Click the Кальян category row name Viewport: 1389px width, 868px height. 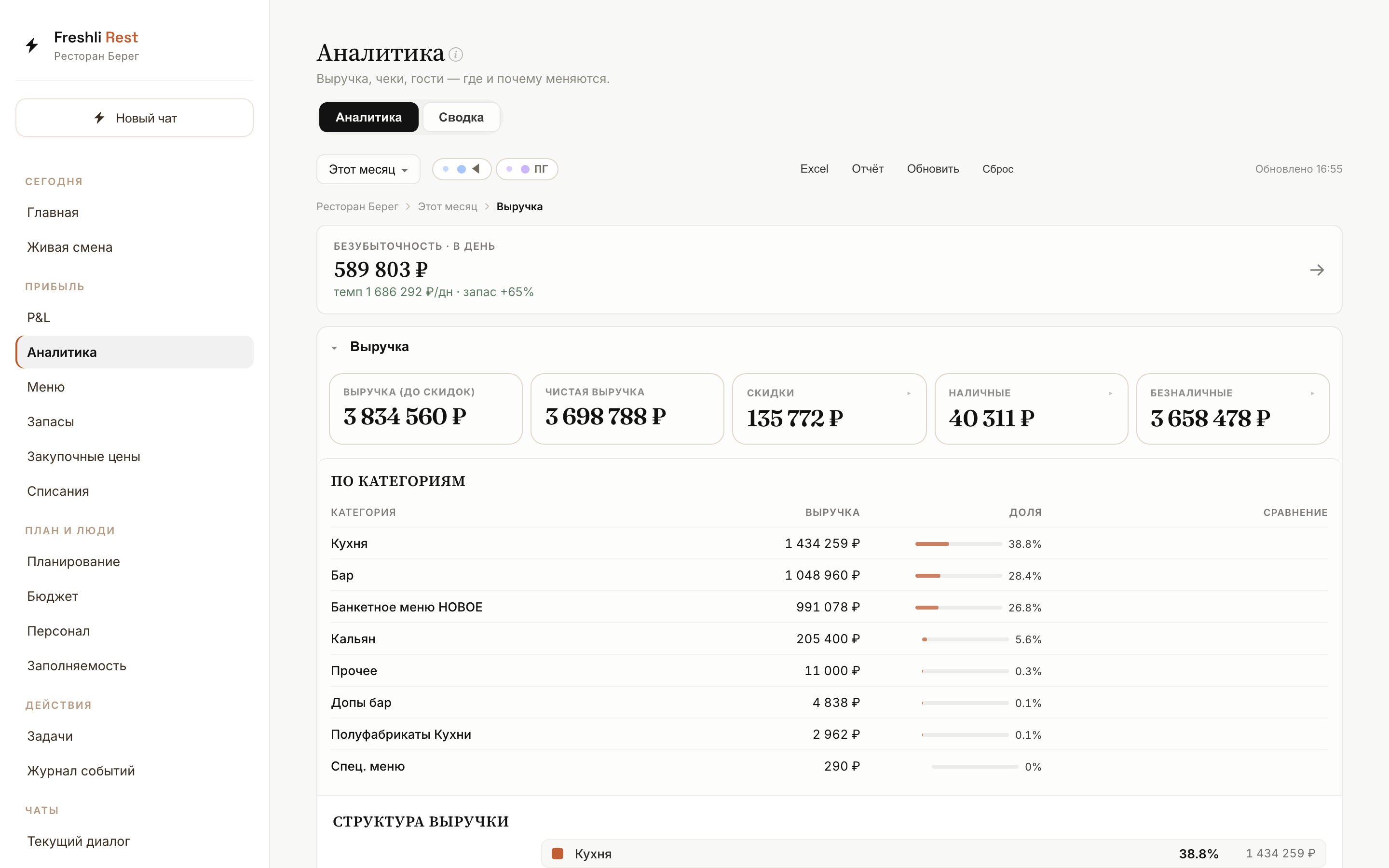353,639
